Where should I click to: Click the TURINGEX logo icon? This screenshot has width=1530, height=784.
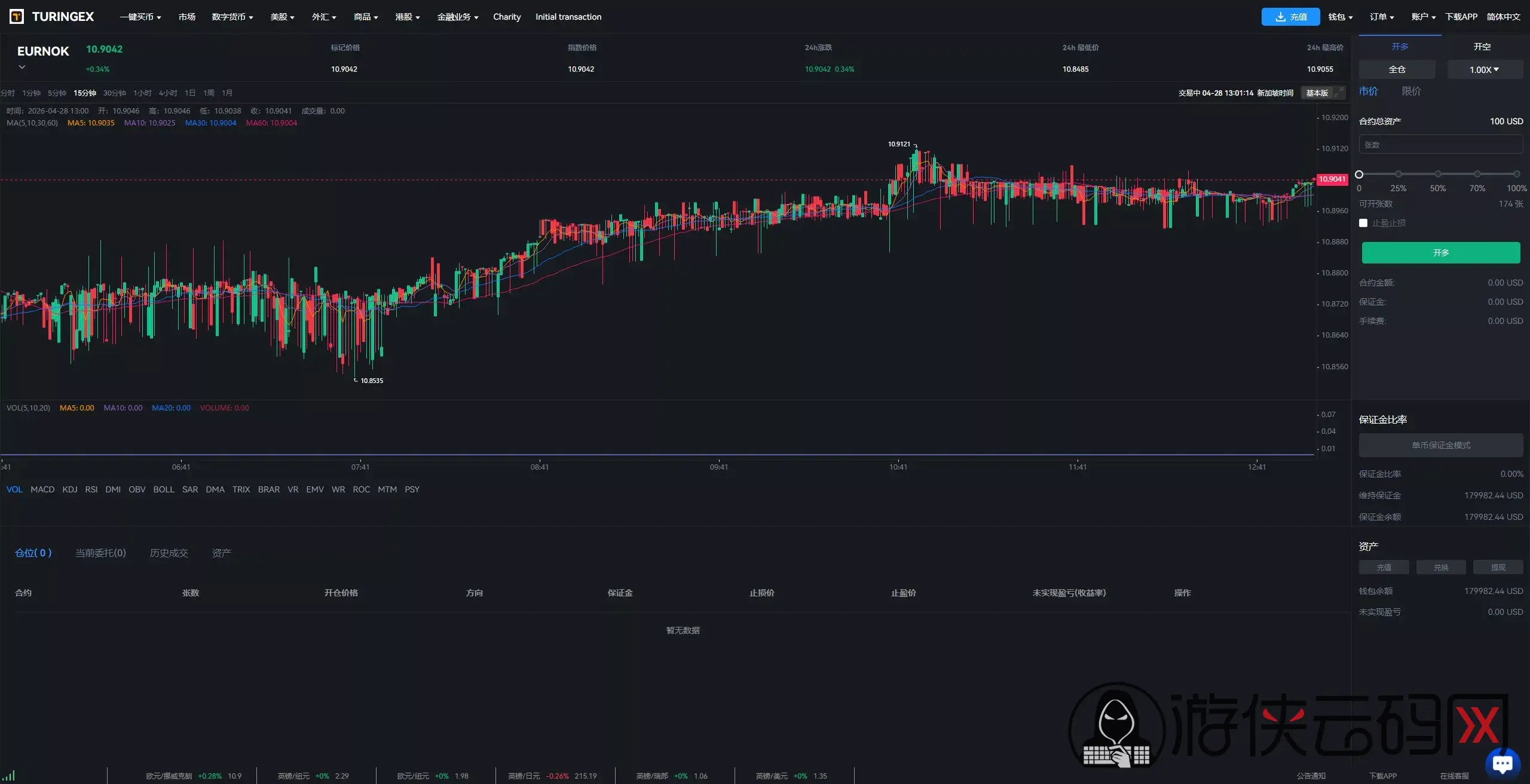[17, 17]
